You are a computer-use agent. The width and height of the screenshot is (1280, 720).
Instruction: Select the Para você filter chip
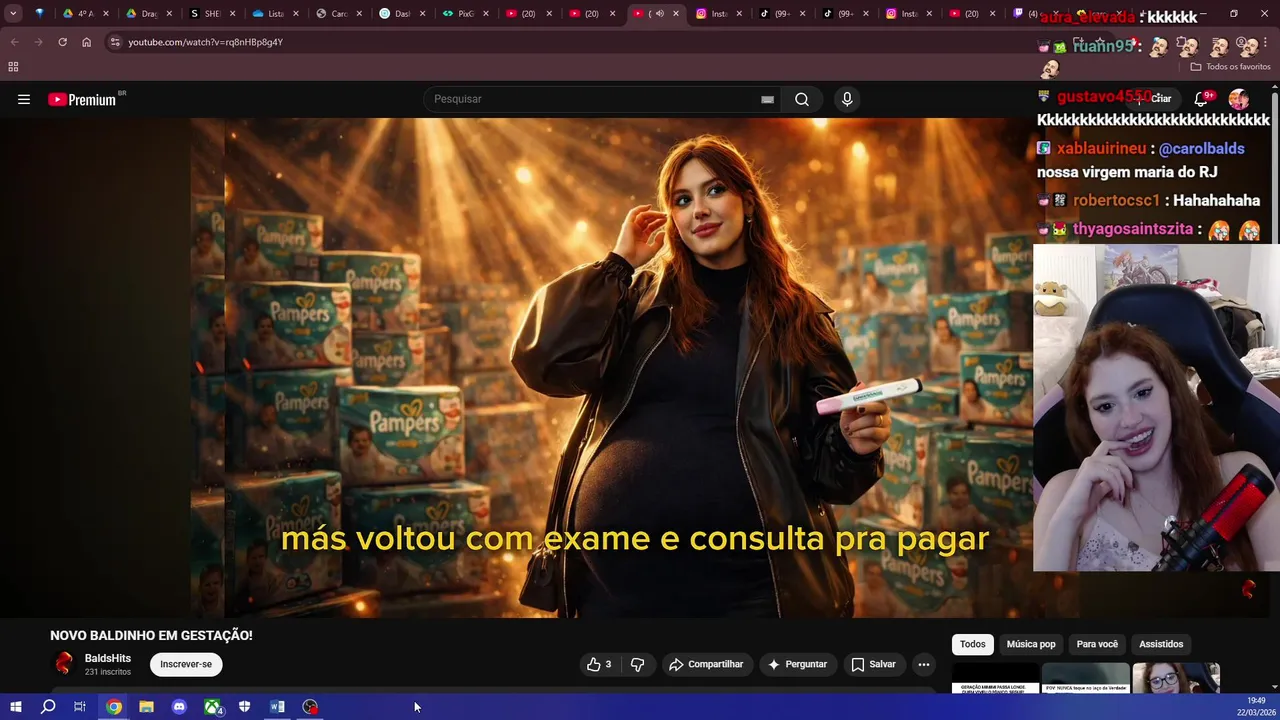(x=1097, y=644)
